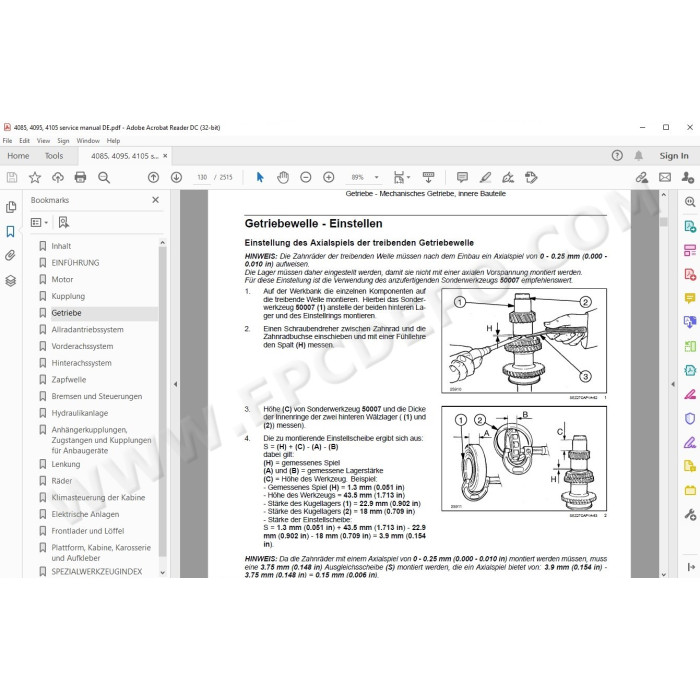Switch to the Tools tab

(54, 156)
